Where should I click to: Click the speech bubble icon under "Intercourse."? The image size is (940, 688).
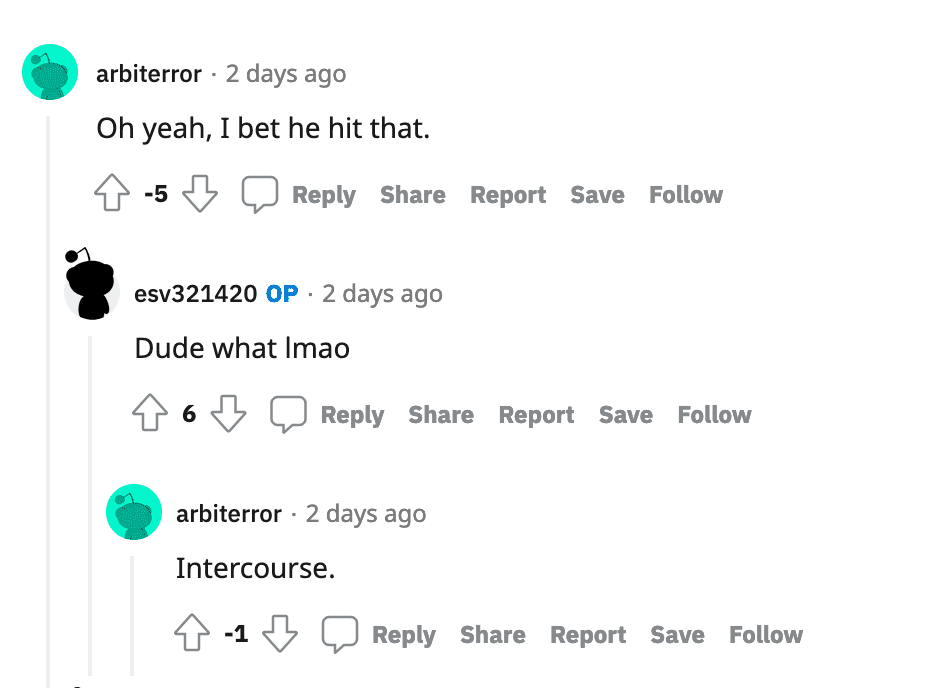pos(339,634)
